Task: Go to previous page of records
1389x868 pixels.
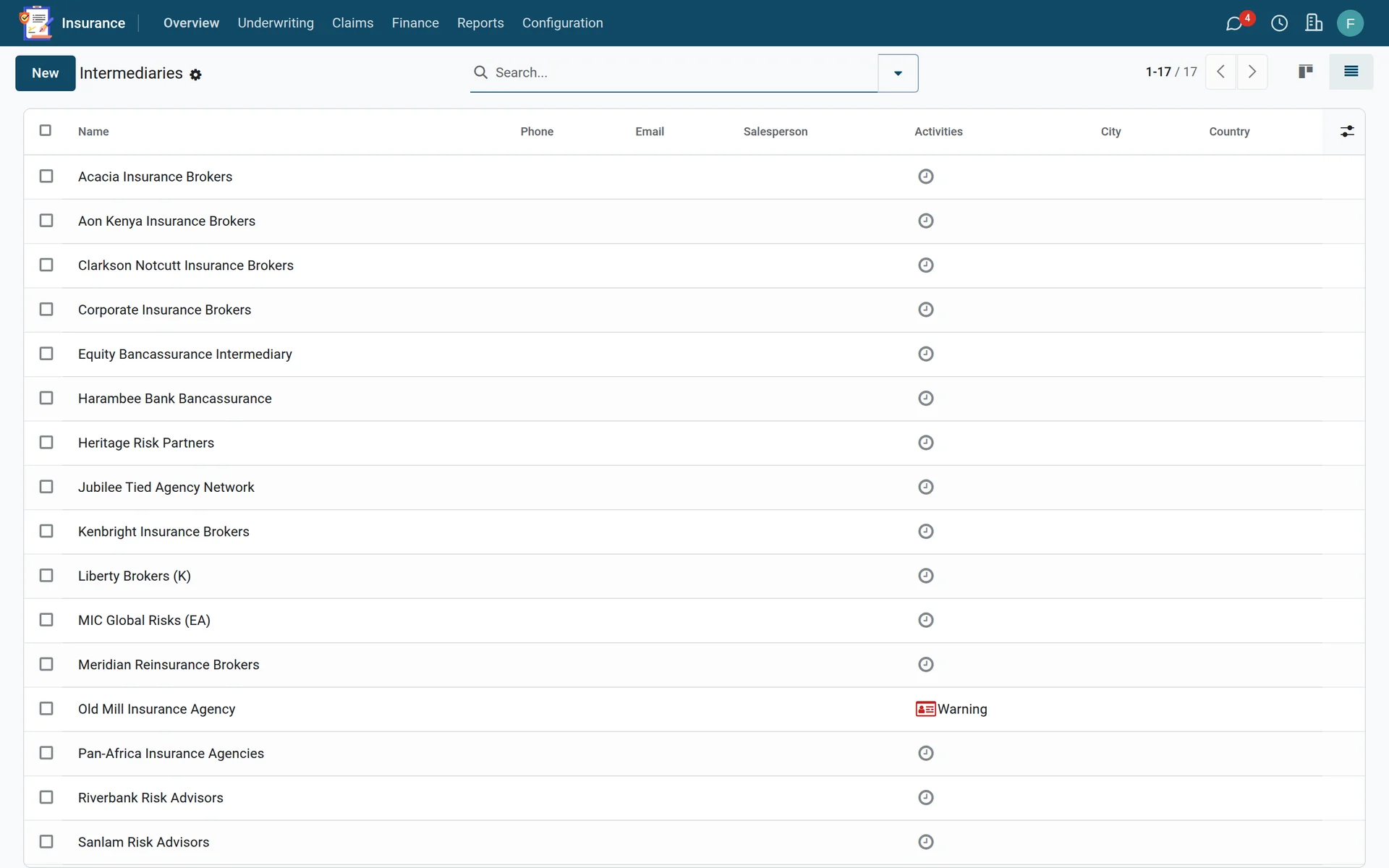Action: (x=1221, y=72)
